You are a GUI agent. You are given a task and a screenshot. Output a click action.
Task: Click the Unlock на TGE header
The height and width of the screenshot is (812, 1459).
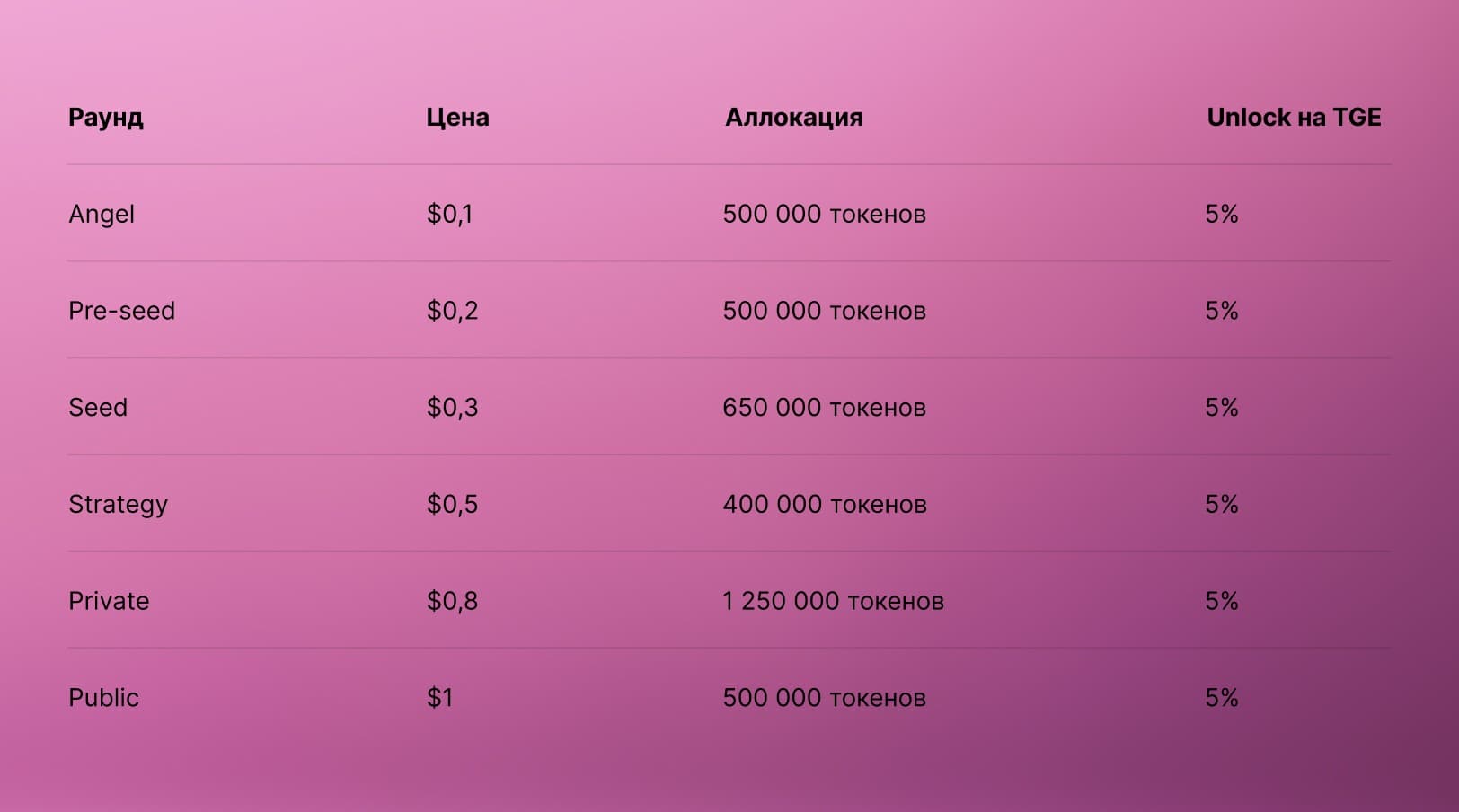point(1294,118)
